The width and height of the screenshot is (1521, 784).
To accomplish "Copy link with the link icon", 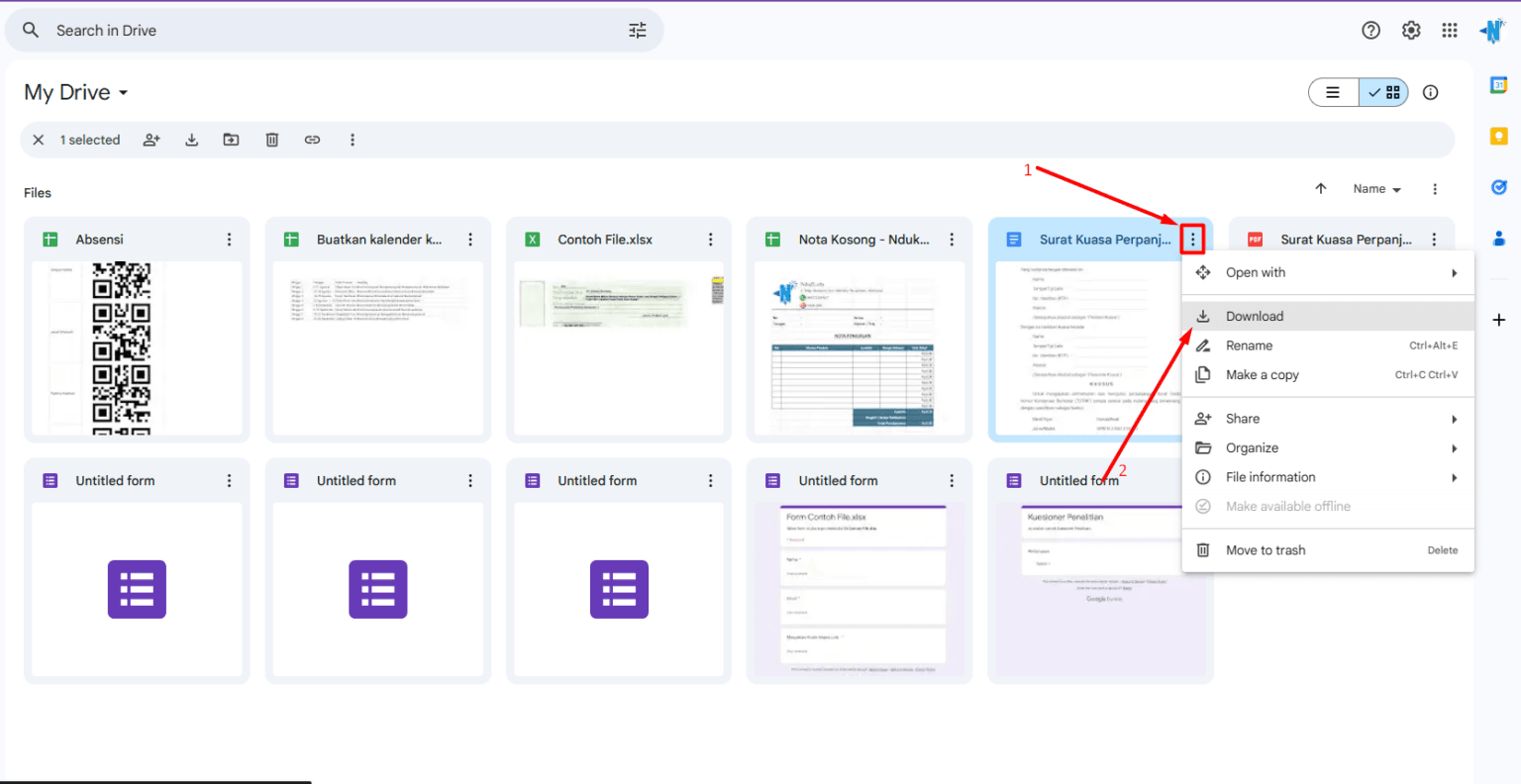I will tap(312, 140).
